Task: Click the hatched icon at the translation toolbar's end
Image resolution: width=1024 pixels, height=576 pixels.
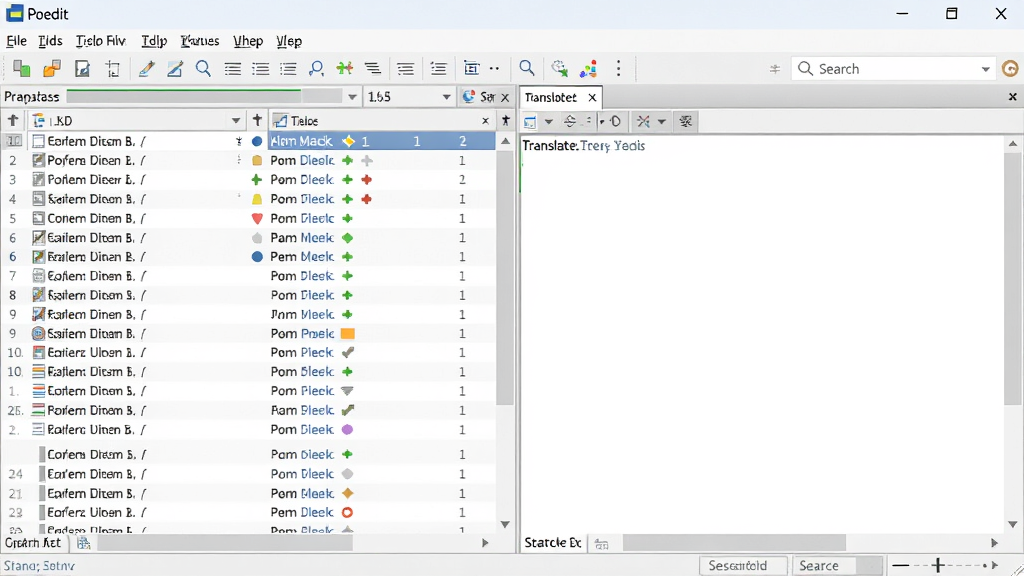Action: pos(685,121)
